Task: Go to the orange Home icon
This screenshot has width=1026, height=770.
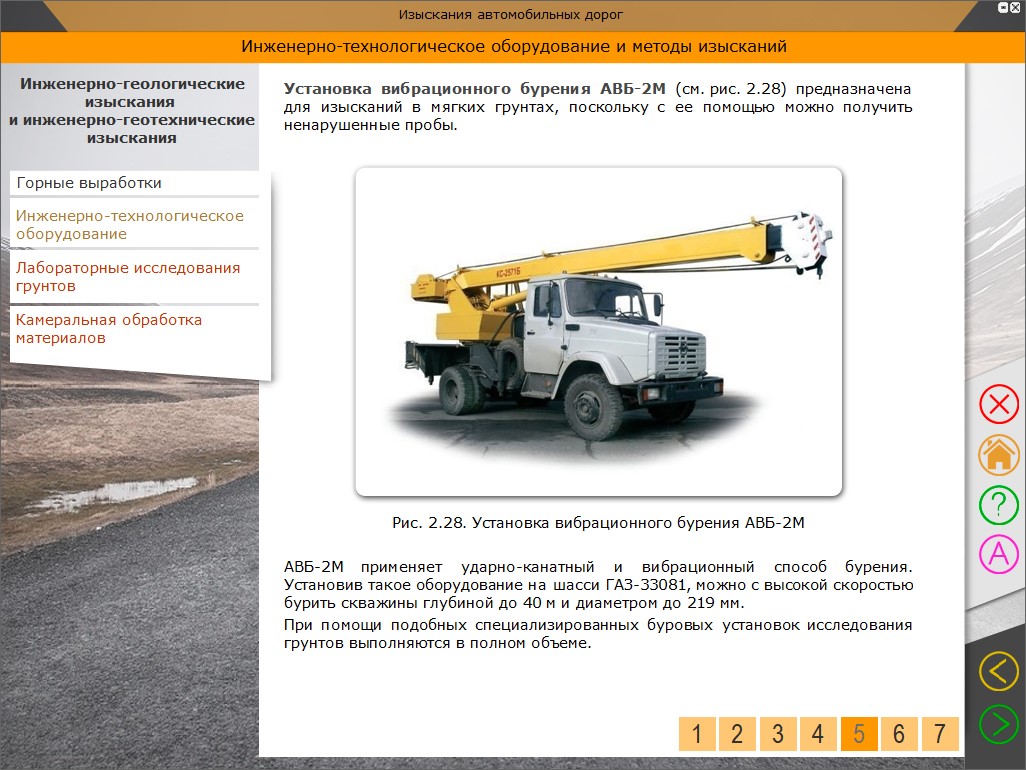Action: click(997, 455)
